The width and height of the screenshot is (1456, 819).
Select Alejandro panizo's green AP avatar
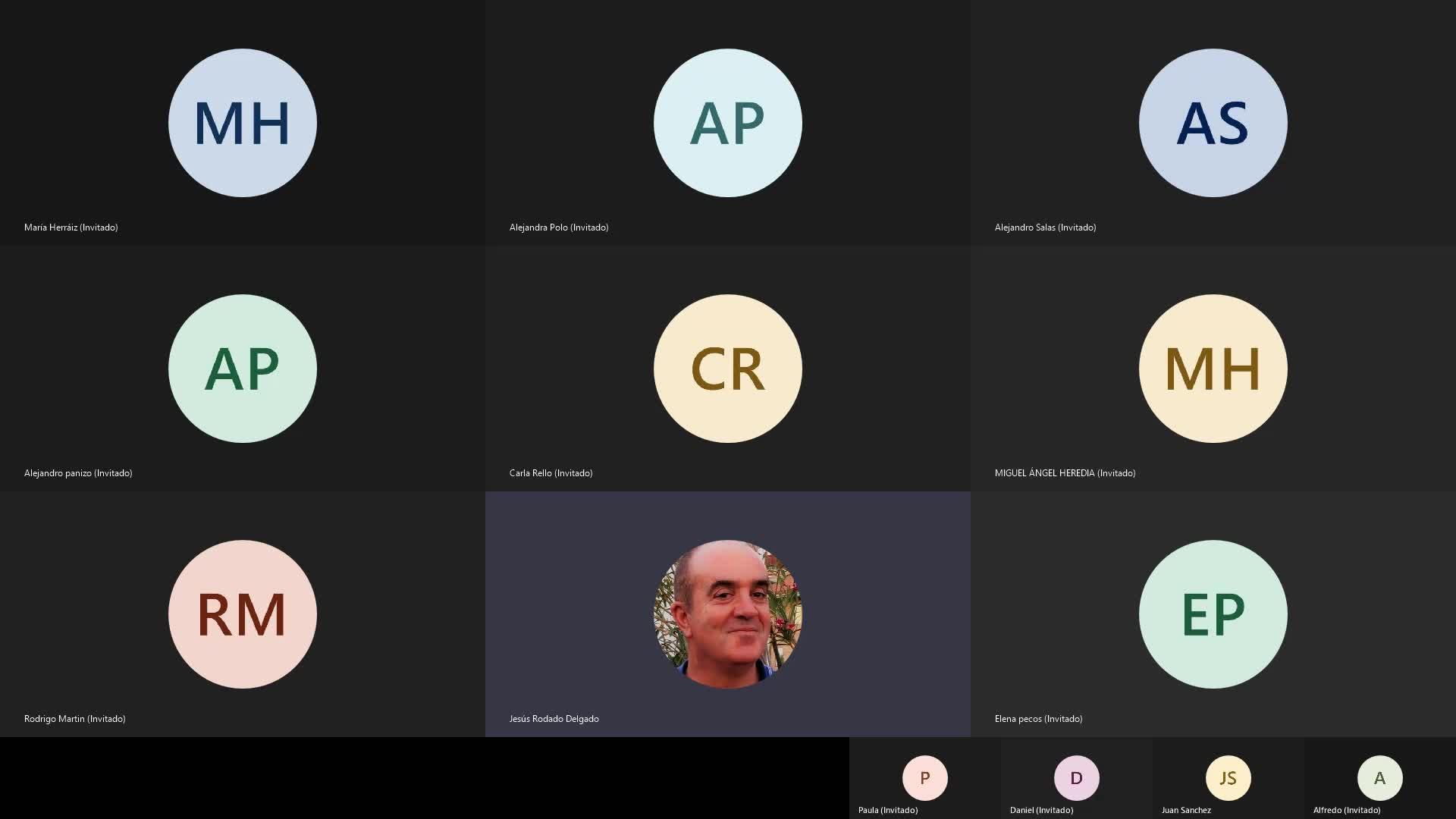point(243,369)
